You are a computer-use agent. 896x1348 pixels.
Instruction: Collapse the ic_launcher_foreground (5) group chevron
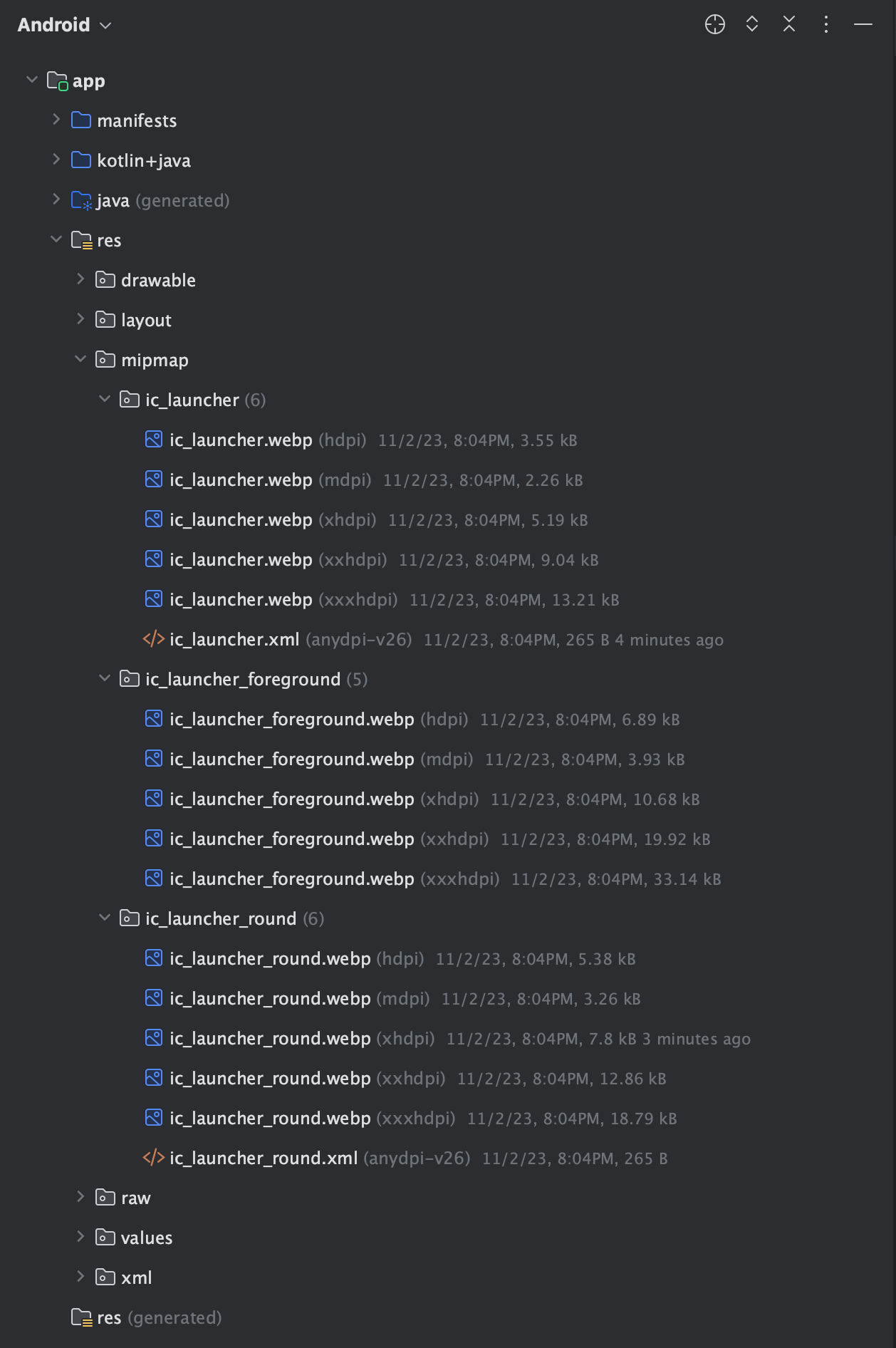tap(104, 678)
